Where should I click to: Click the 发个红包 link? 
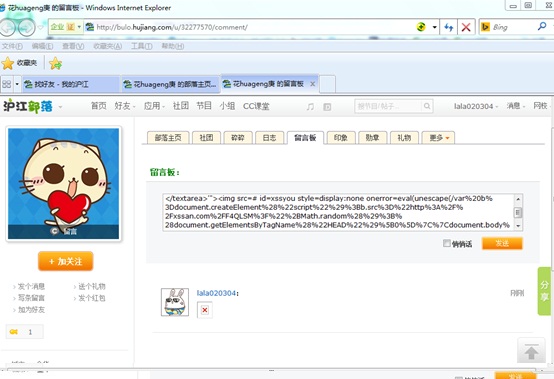pyautogui.click(x=92, y=298)
